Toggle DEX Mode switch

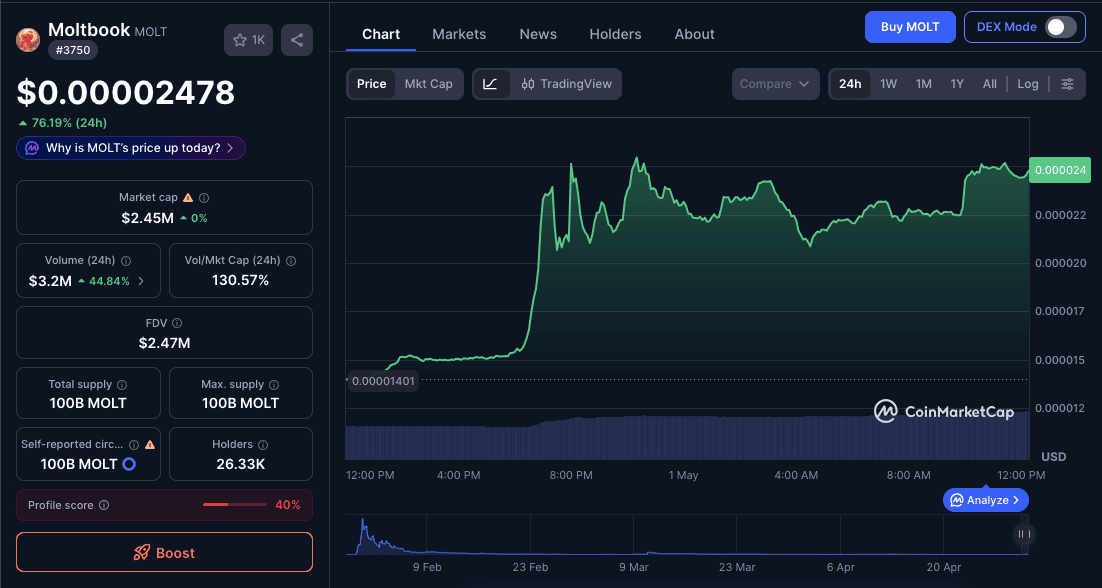[x=1061, y=27]
